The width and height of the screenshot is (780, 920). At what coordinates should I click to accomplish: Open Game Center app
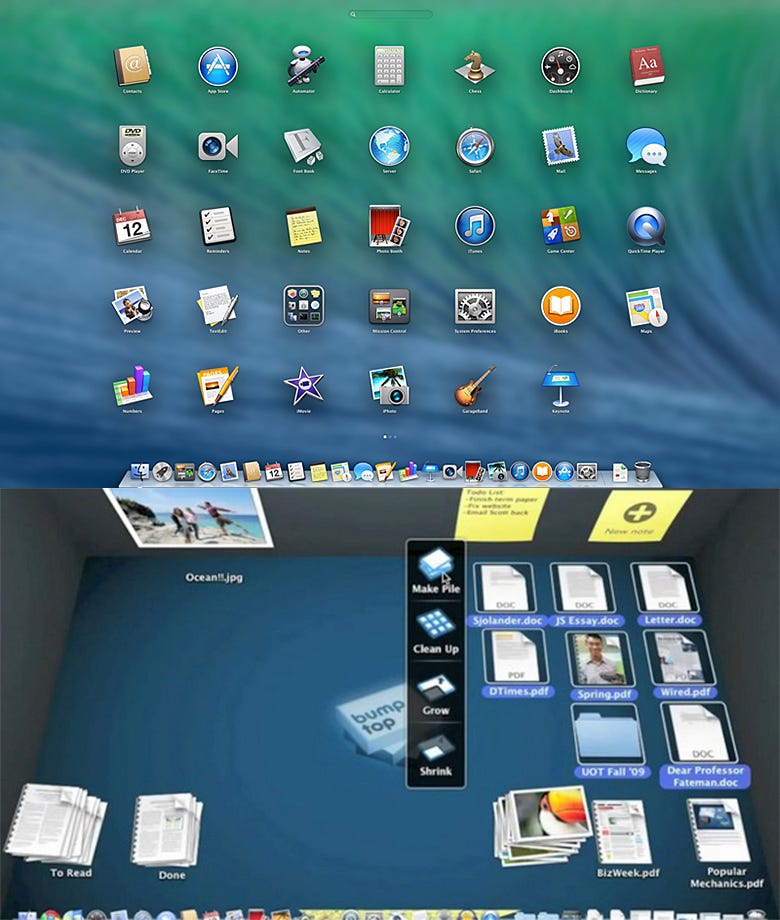(x=560, y=226)
